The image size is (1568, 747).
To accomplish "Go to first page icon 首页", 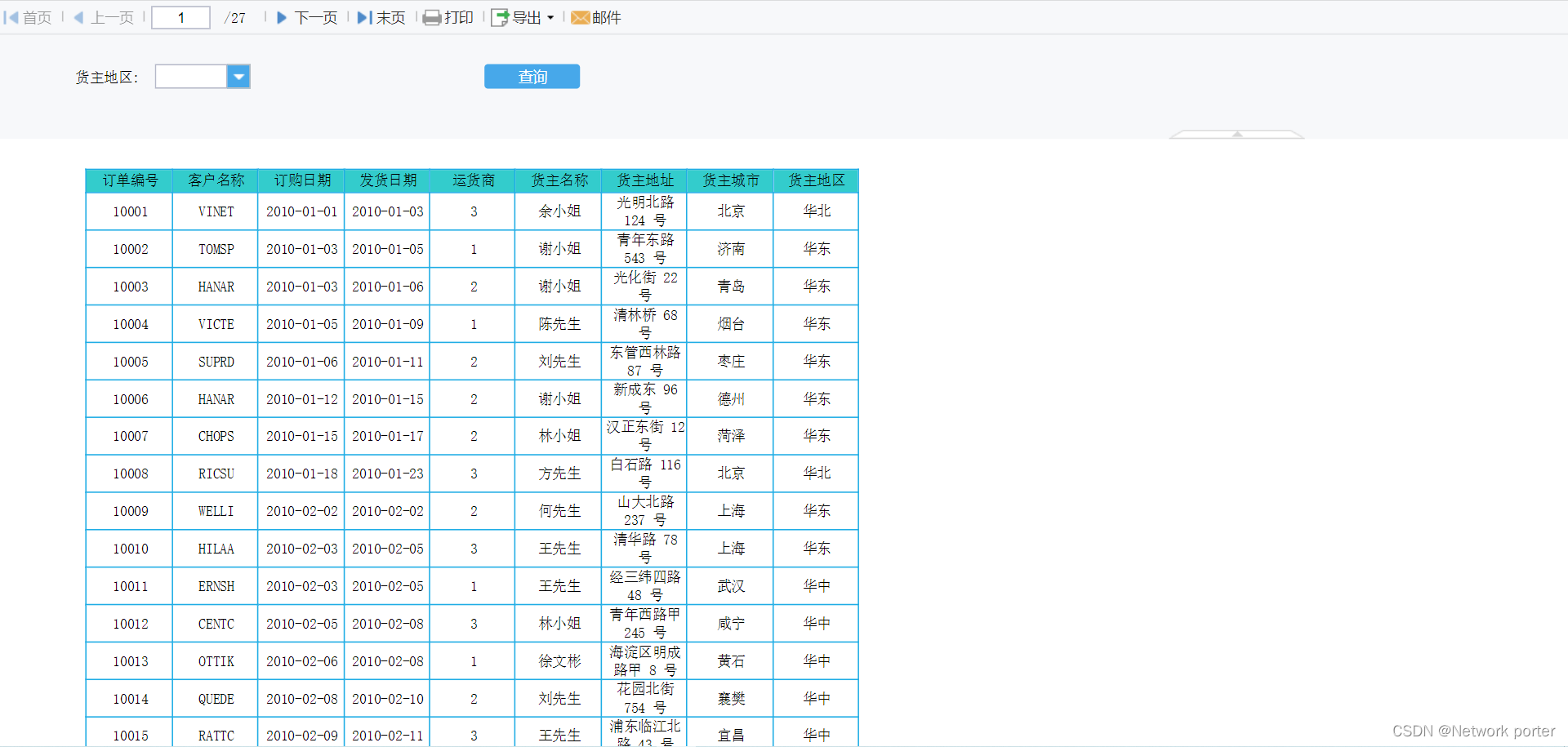I will click(11, 17).
